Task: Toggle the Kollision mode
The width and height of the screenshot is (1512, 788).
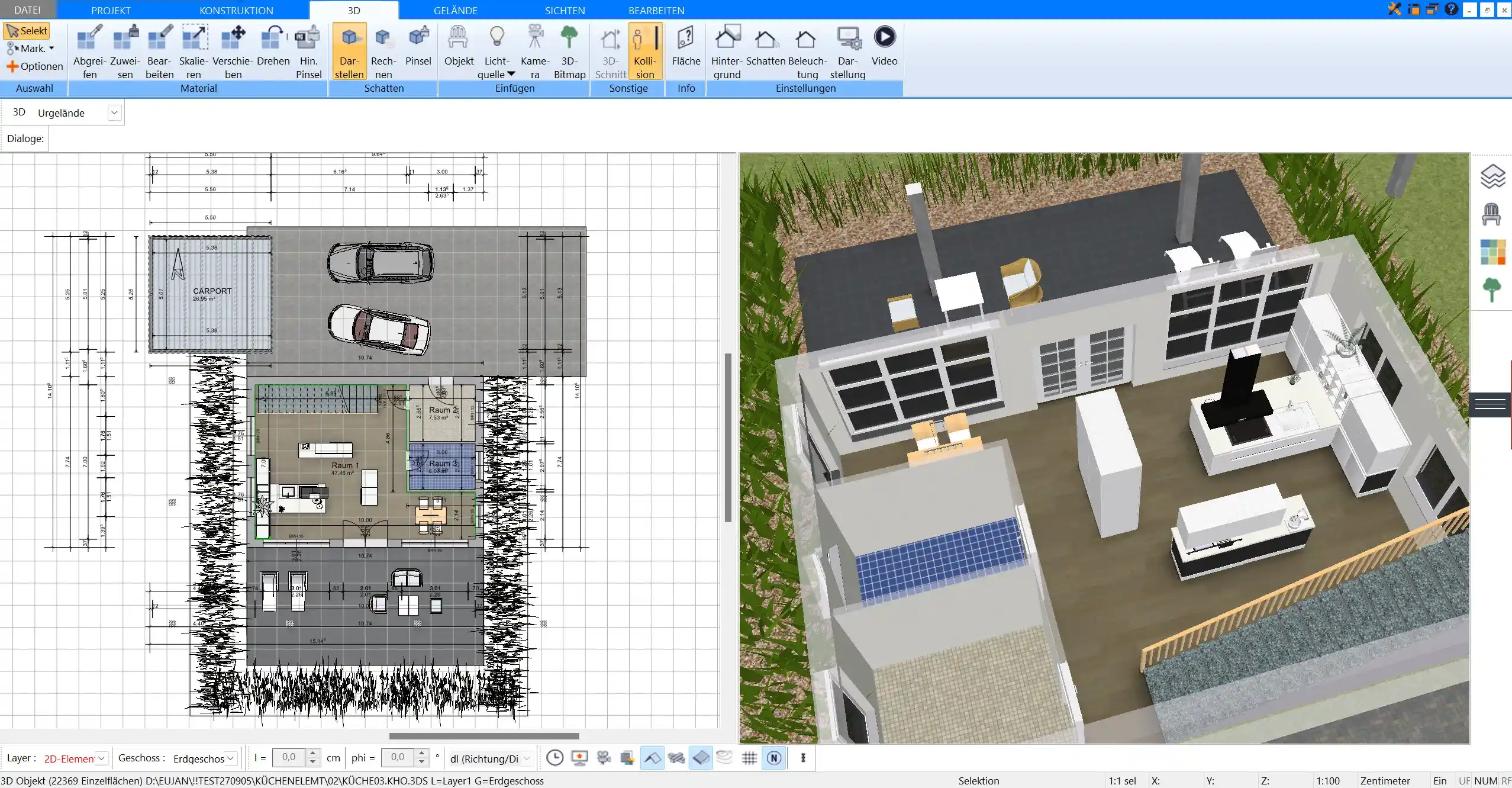Action: 645,52
